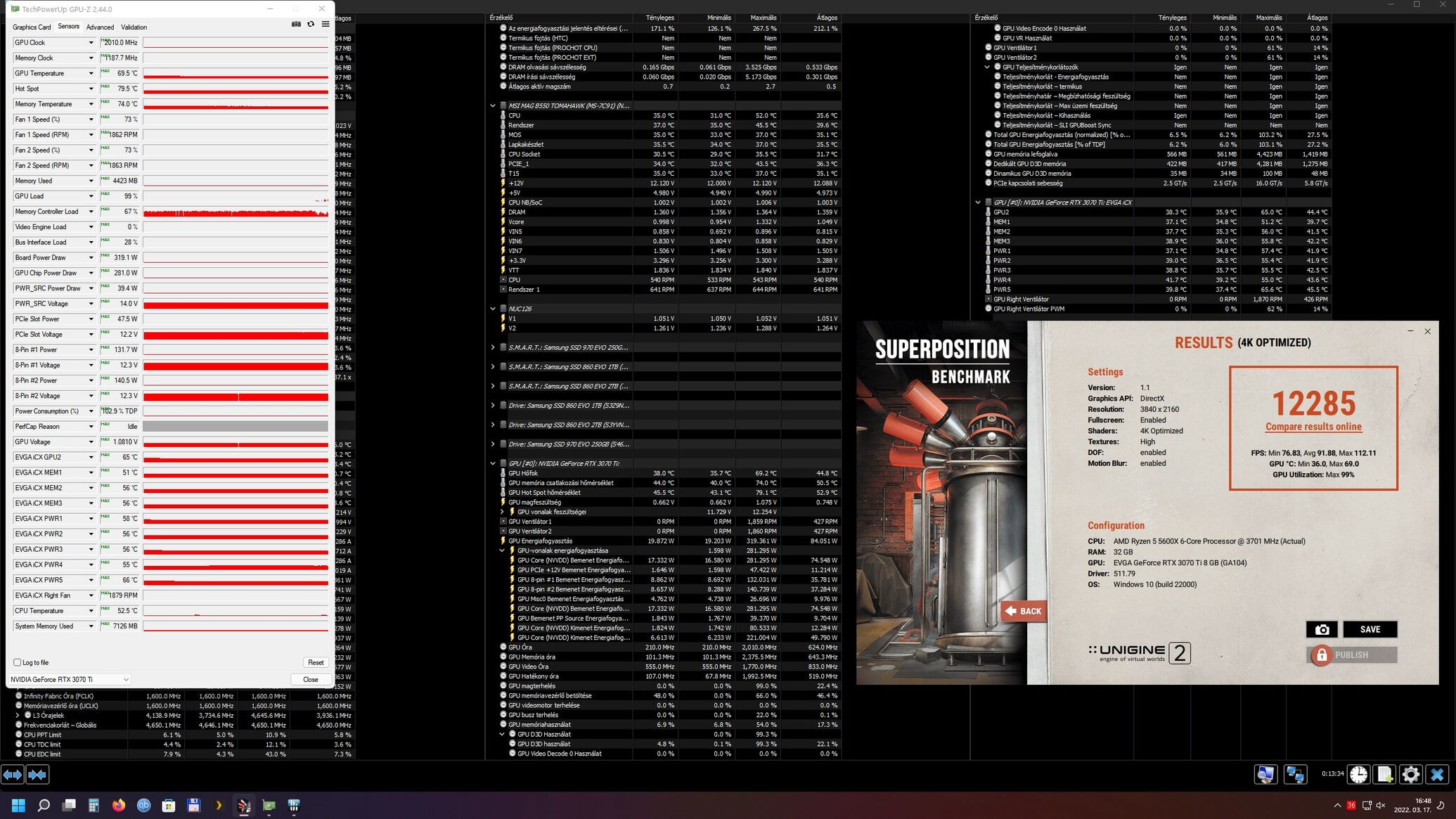Image resolution: width=1456 pixels, height=819 pixels.
Task: Click the HWiNFO expand columns arrows icon
Action: 13,775
